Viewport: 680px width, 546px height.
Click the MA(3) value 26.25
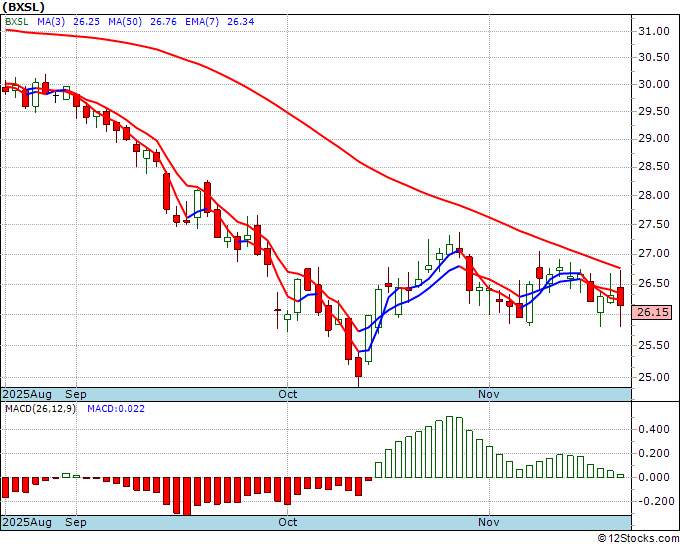(86, 22)
